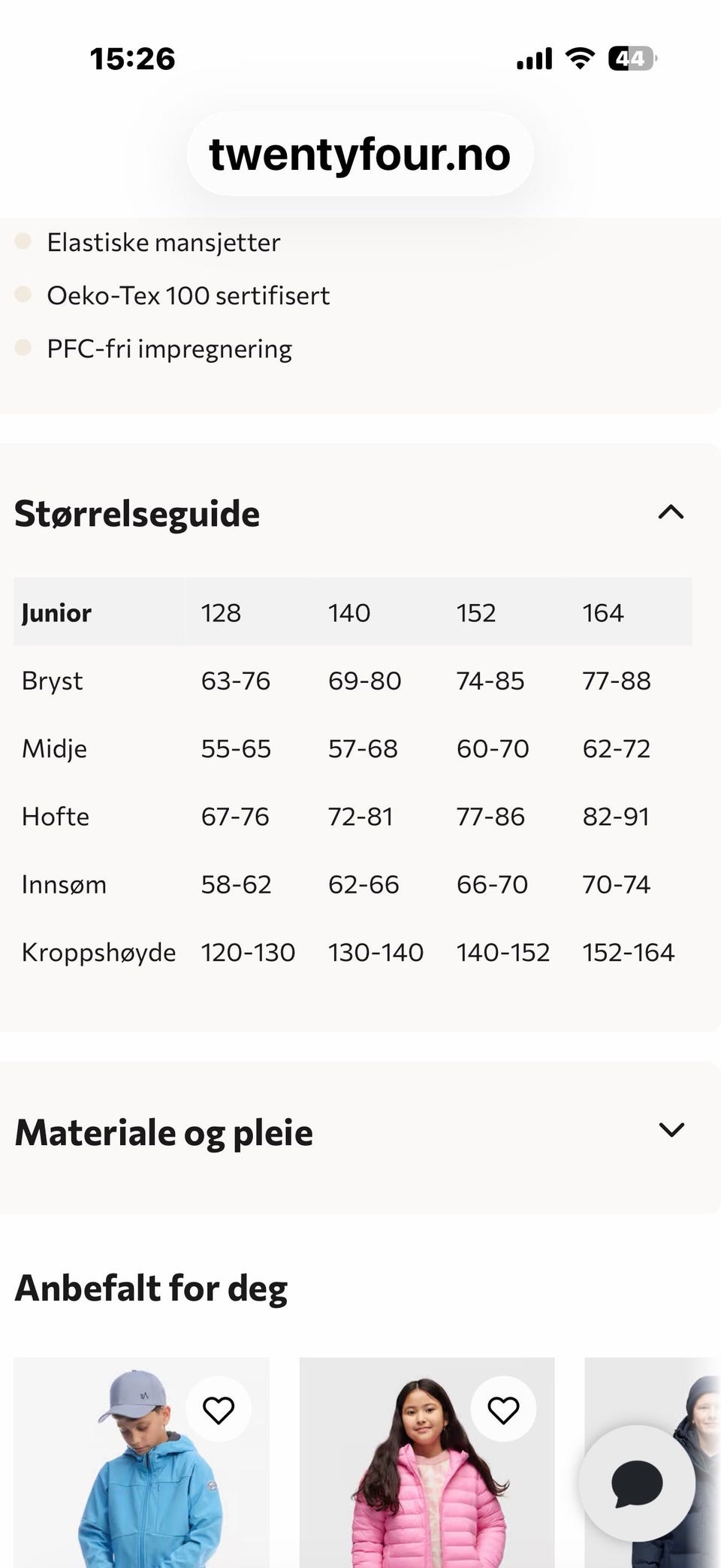Favorite the pink puffer jacket product
The height and width of the screenshot is (1568, 721).
click(x=504, y=1409)
